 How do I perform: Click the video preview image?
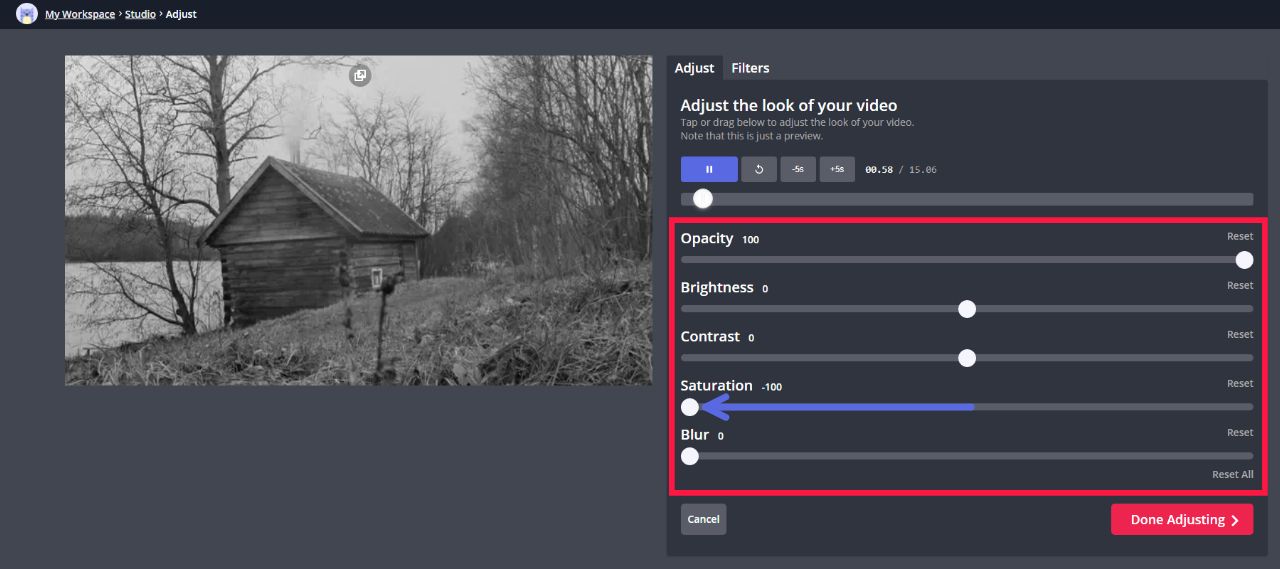pos(358,220)
